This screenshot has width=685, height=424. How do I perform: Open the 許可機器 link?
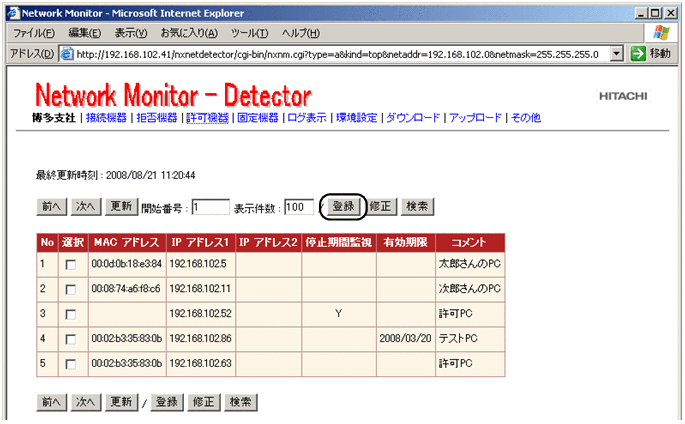[x=208, y=117]
